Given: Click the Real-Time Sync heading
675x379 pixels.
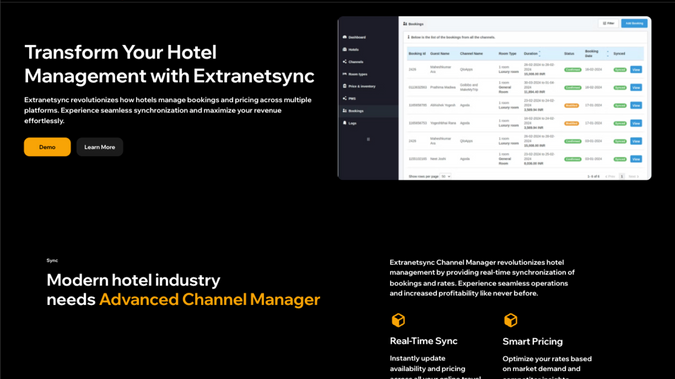Looking at the screenshot, I should tap(424, 341).
